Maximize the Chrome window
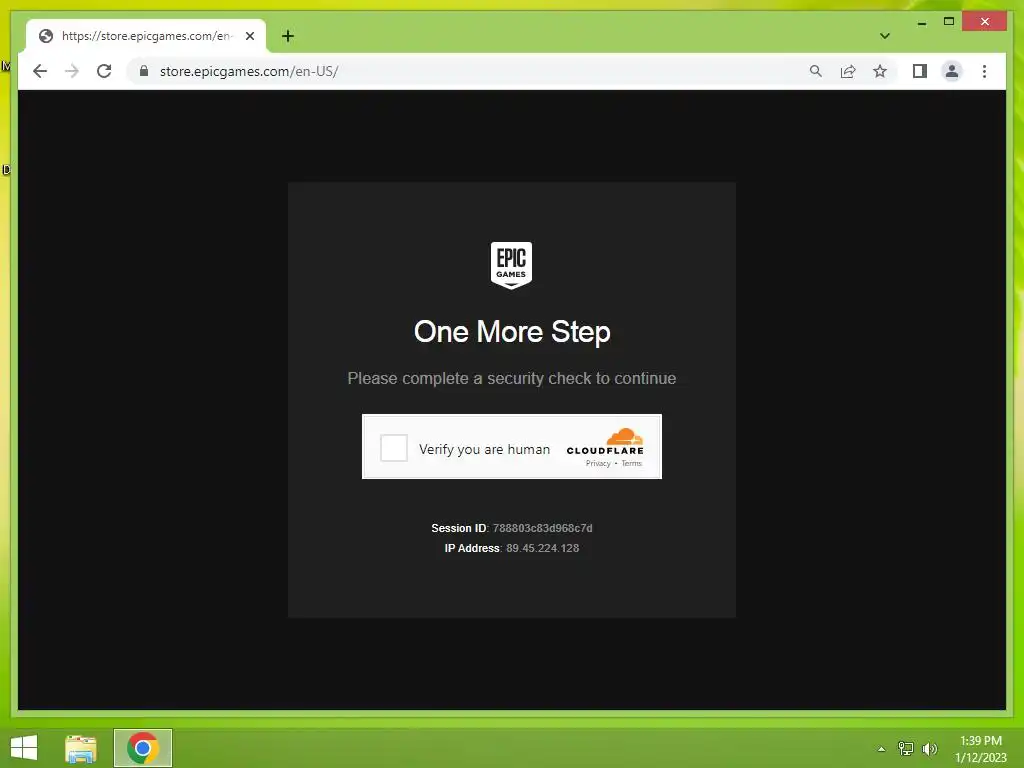The height and width of the screenshot is (768, 1024). 949,22
